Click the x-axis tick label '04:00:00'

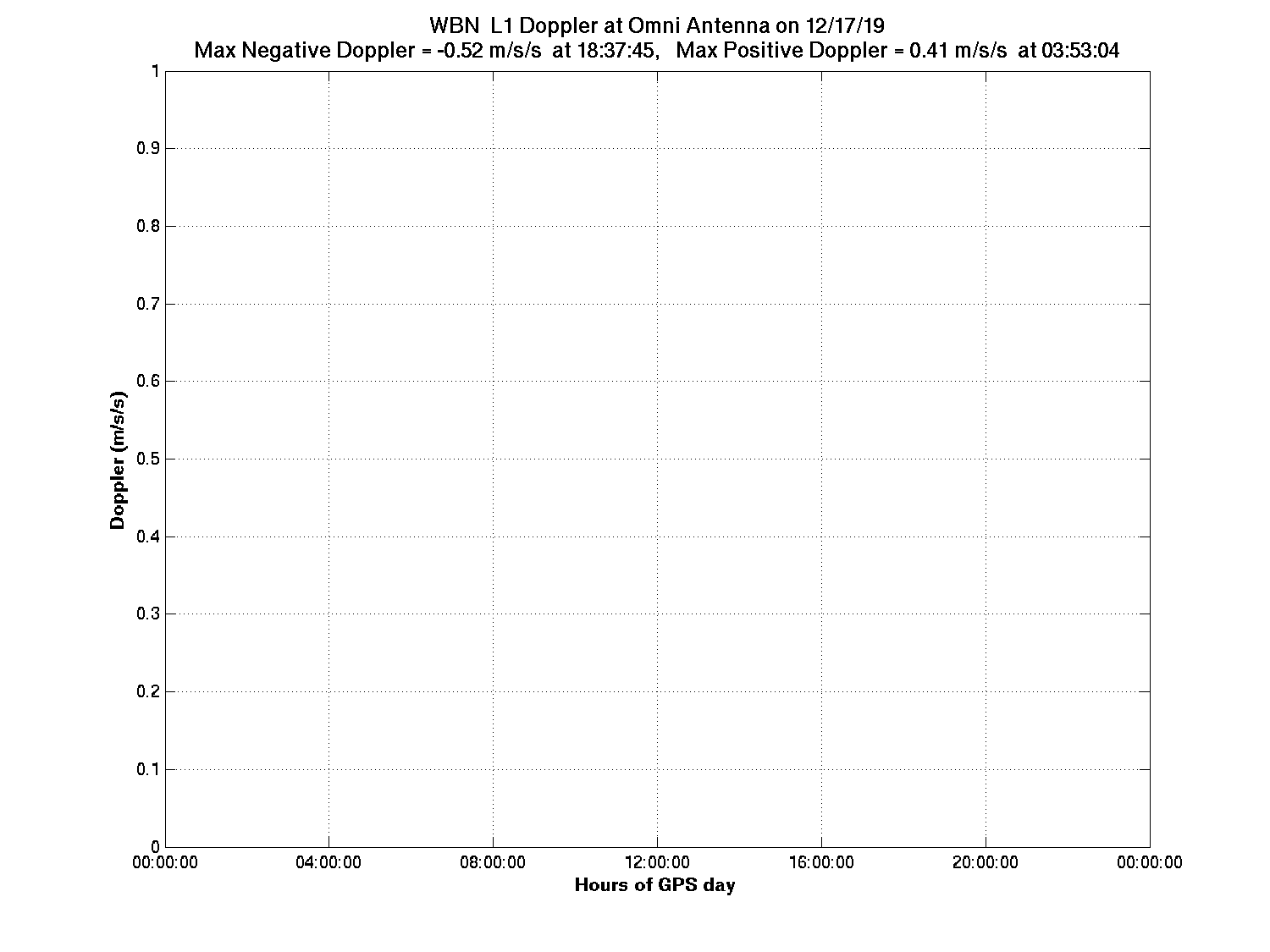pos(329,862)
